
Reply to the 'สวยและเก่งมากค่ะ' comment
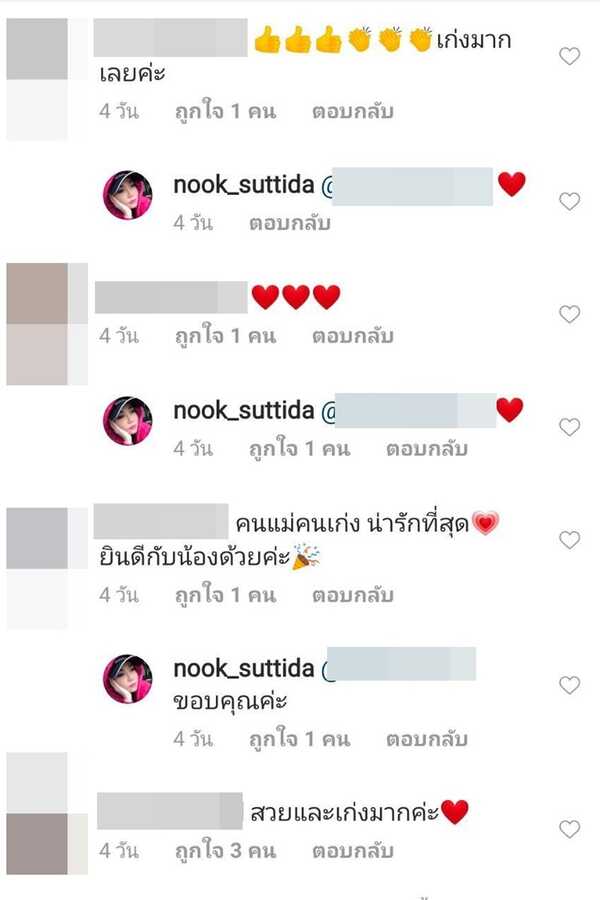pos(353,851)
